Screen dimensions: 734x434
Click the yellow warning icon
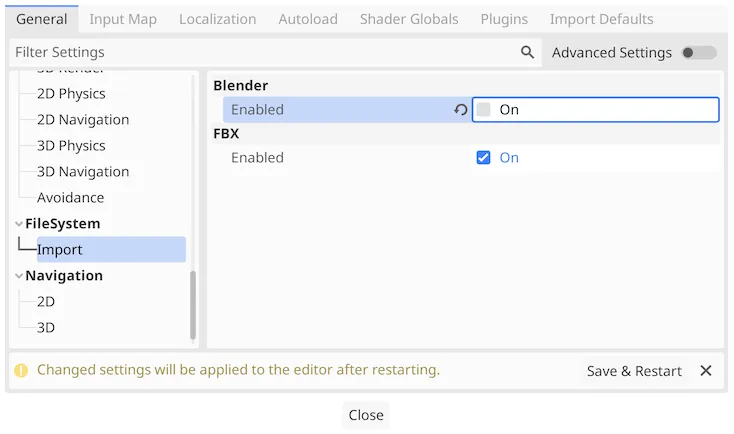21,370
